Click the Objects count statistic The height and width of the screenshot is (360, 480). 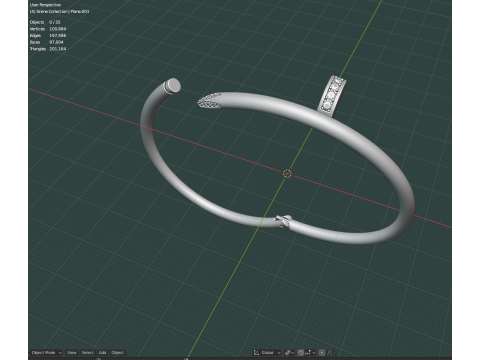click(45, 22)
